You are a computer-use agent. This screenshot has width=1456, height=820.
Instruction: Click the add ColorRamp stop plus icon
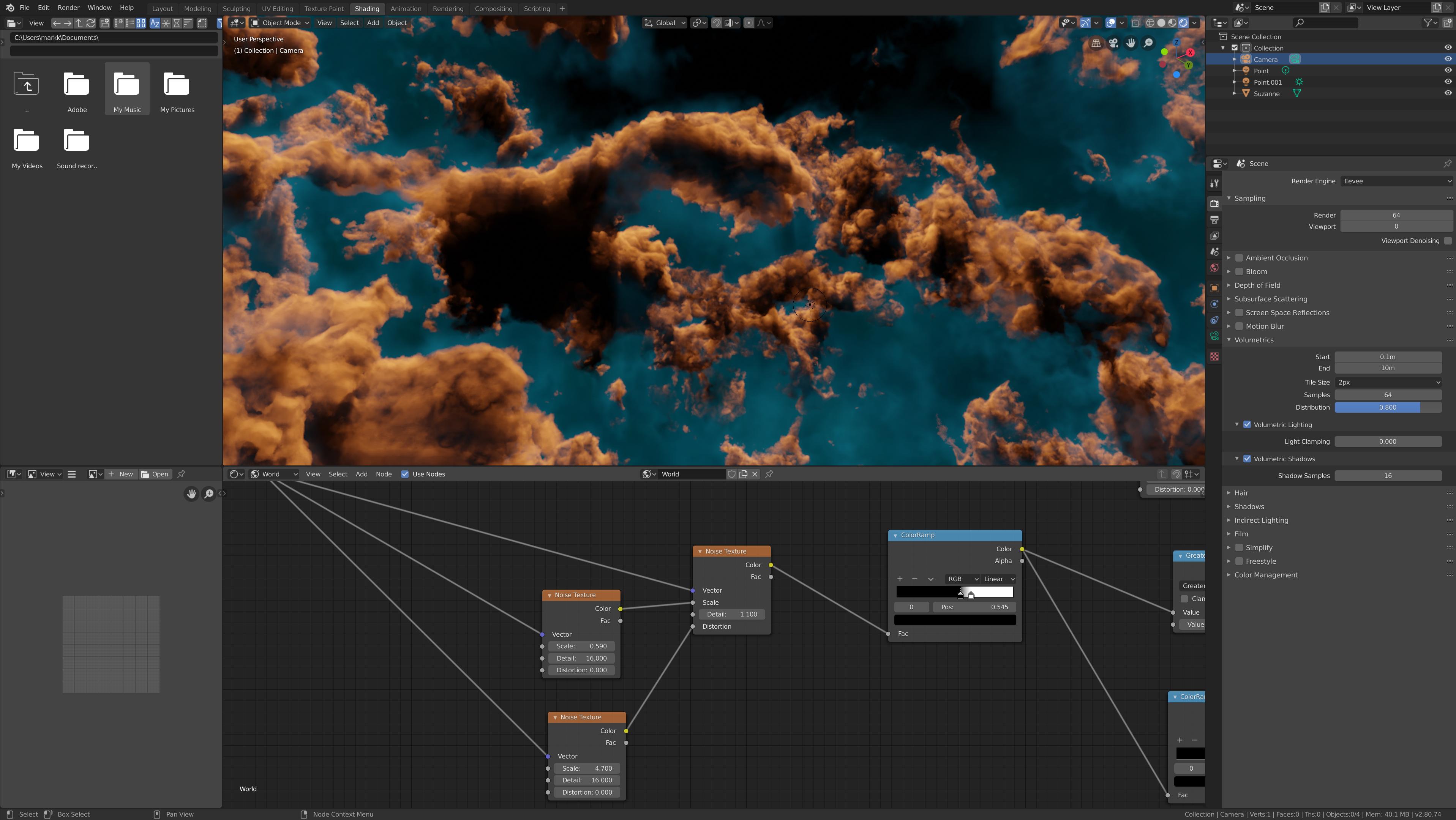pos(900,579)
